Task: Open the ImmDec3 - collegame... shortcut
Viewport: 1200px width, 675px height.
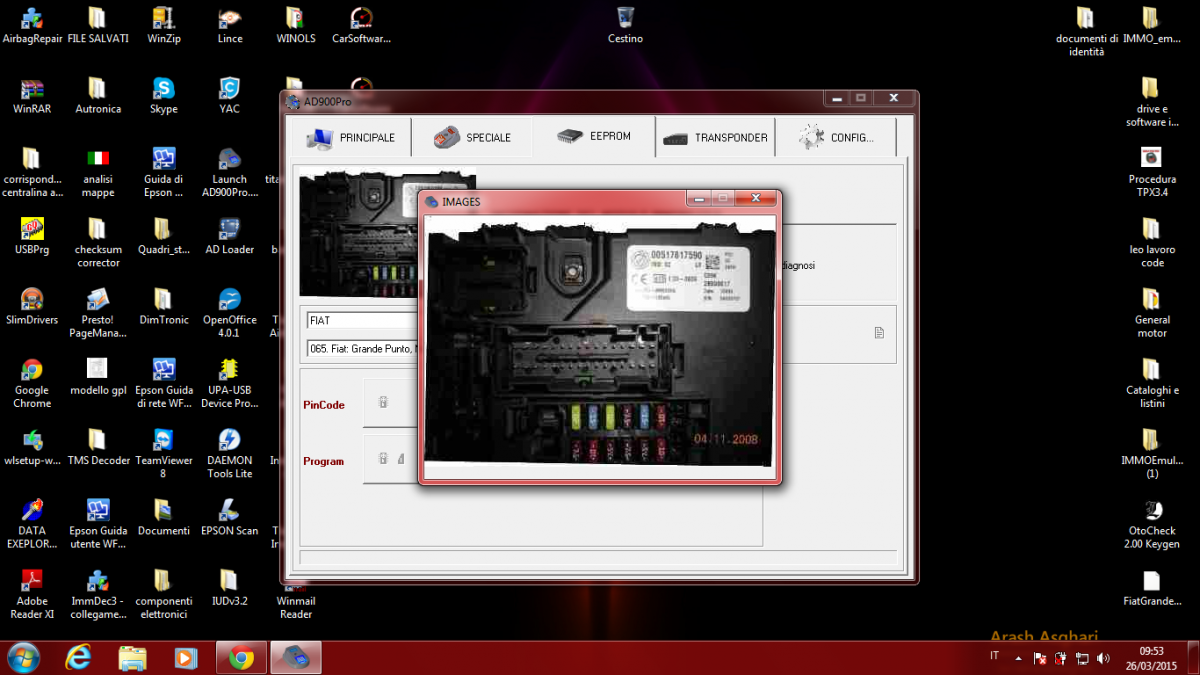Action: 98,593
